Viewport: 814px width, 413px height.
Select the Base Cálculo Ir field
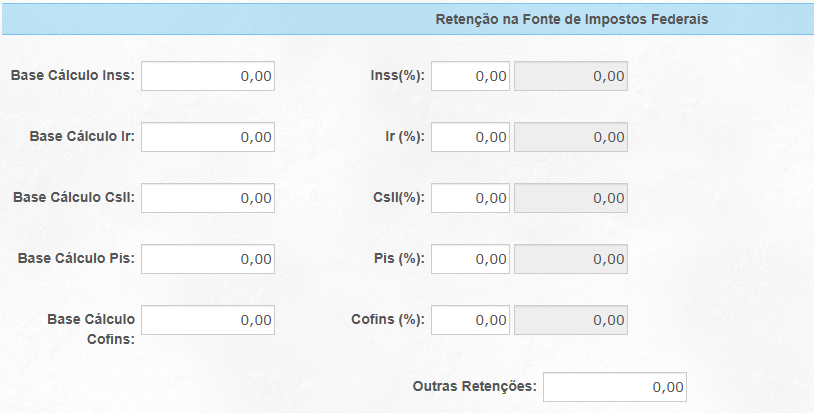[208, 137]
